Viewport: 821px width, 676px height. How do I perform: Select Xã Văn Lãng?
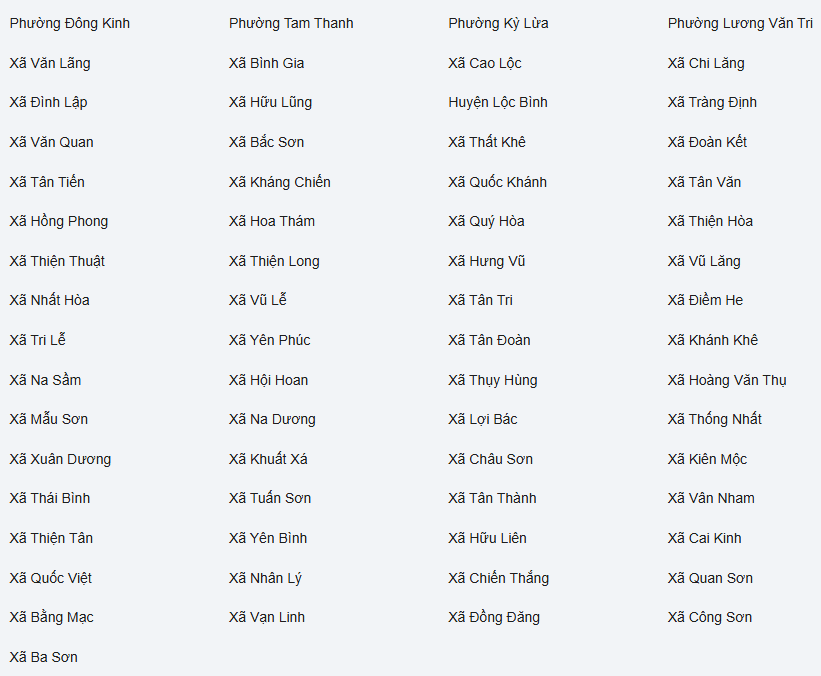50,63
